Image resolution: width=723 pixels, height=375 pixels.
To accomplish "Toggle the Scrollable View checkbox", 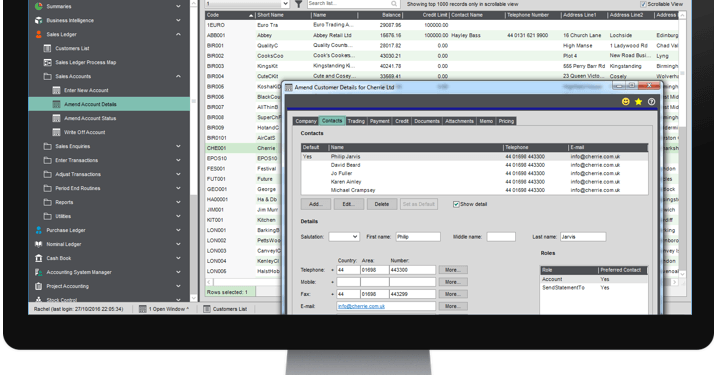I will (643, 4).
